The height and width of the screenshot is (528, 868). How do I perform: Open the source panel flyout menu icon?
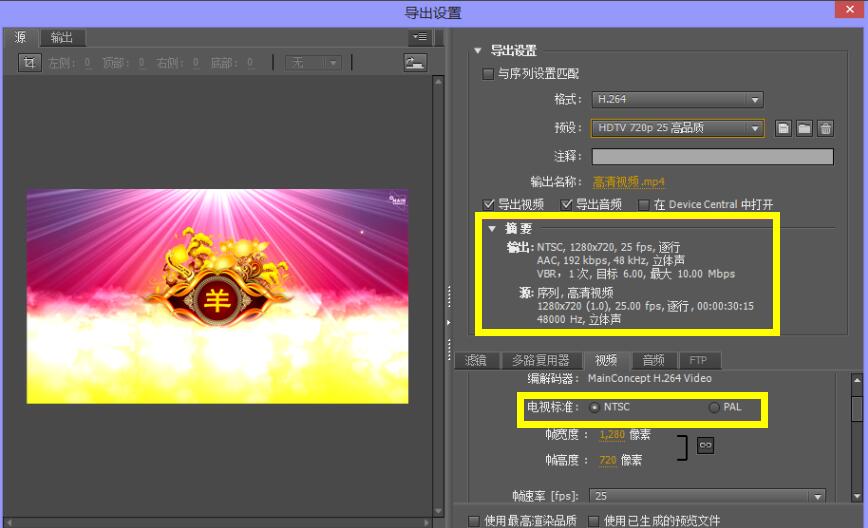(419, 37)
